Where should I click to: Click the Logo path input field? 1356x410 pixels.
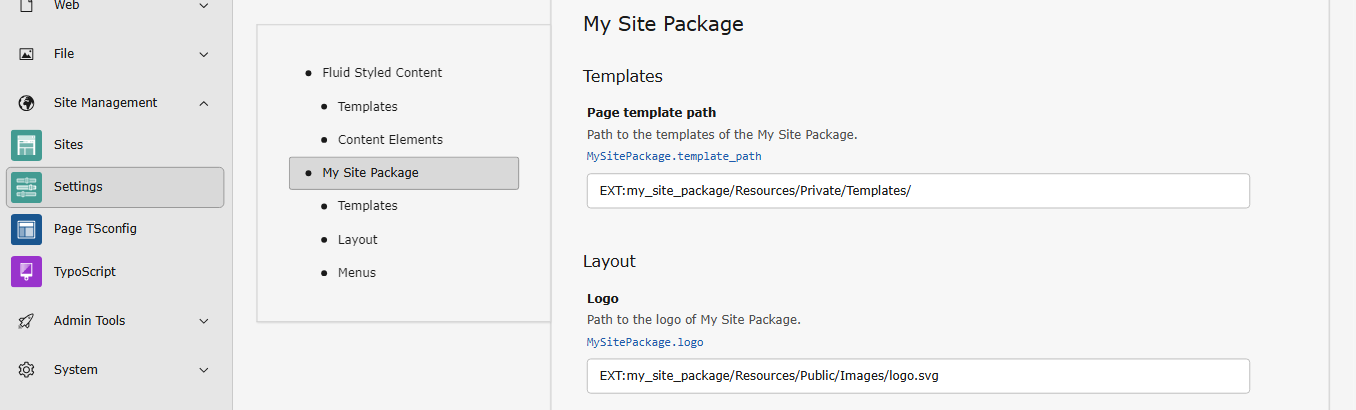click(918, 376)
